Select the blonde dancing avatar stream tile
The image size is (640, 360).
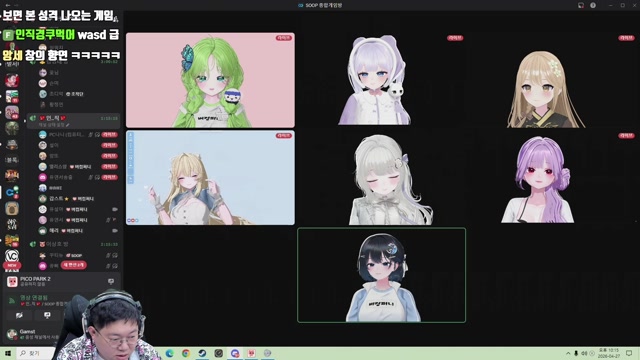(x=210, y=178)
